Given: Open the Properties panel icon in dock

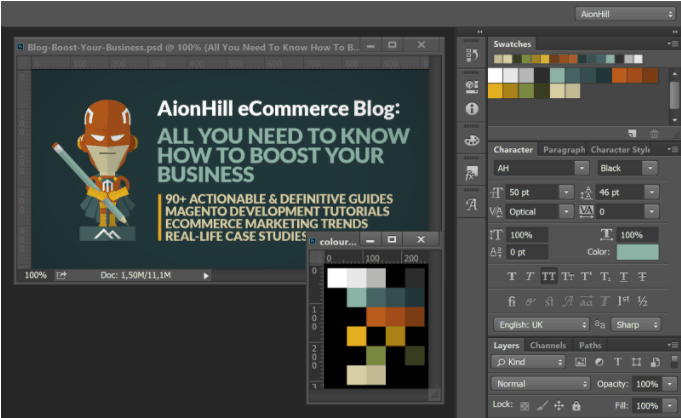Looking at the screenshot, I should [472, 86].
